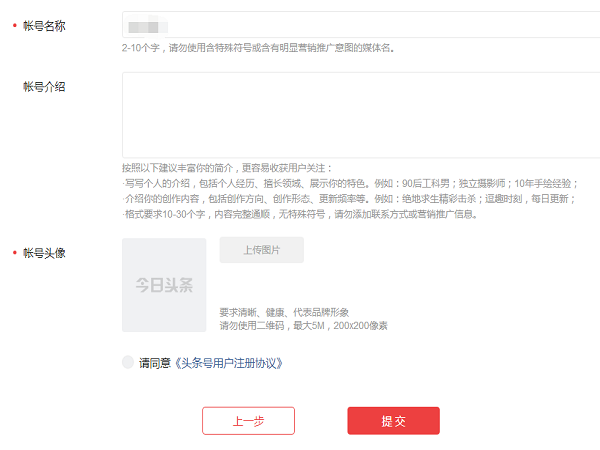
Task: Click the 帐号介绍 text area
Action: [x=361, y=115]
